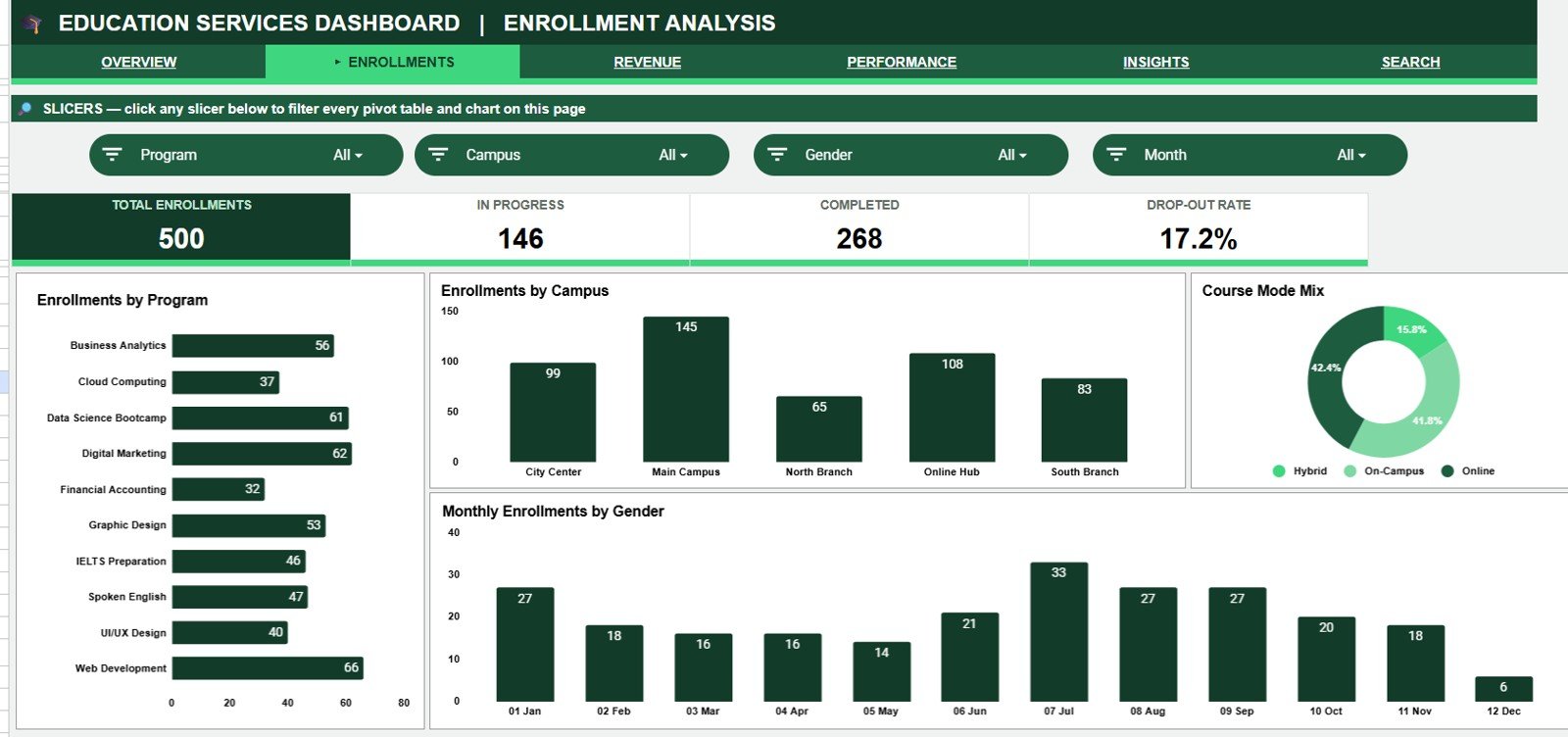Image resolution: width=1568 pixels, height=737 pixels.
Task: Select the 15.8% donut segment
Action: coord(1409,329)
